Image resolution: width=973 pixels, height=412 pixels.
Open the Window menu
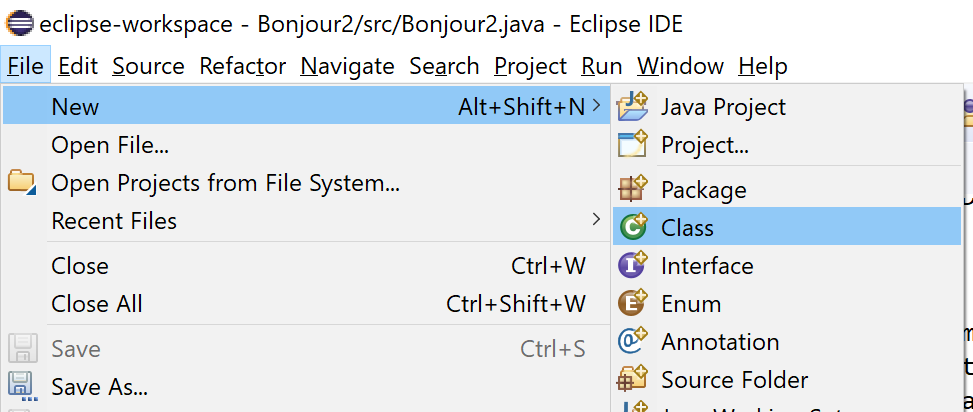(x=680, y=66)
